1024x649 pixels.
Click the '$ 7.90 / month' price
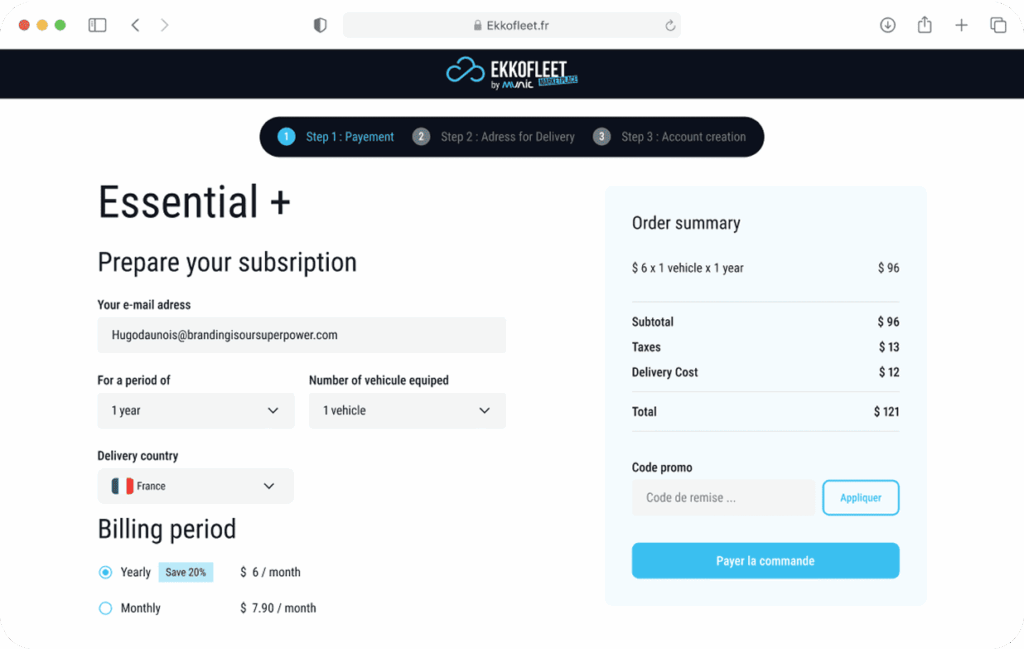pyautogui.click(x=278, y=608)
